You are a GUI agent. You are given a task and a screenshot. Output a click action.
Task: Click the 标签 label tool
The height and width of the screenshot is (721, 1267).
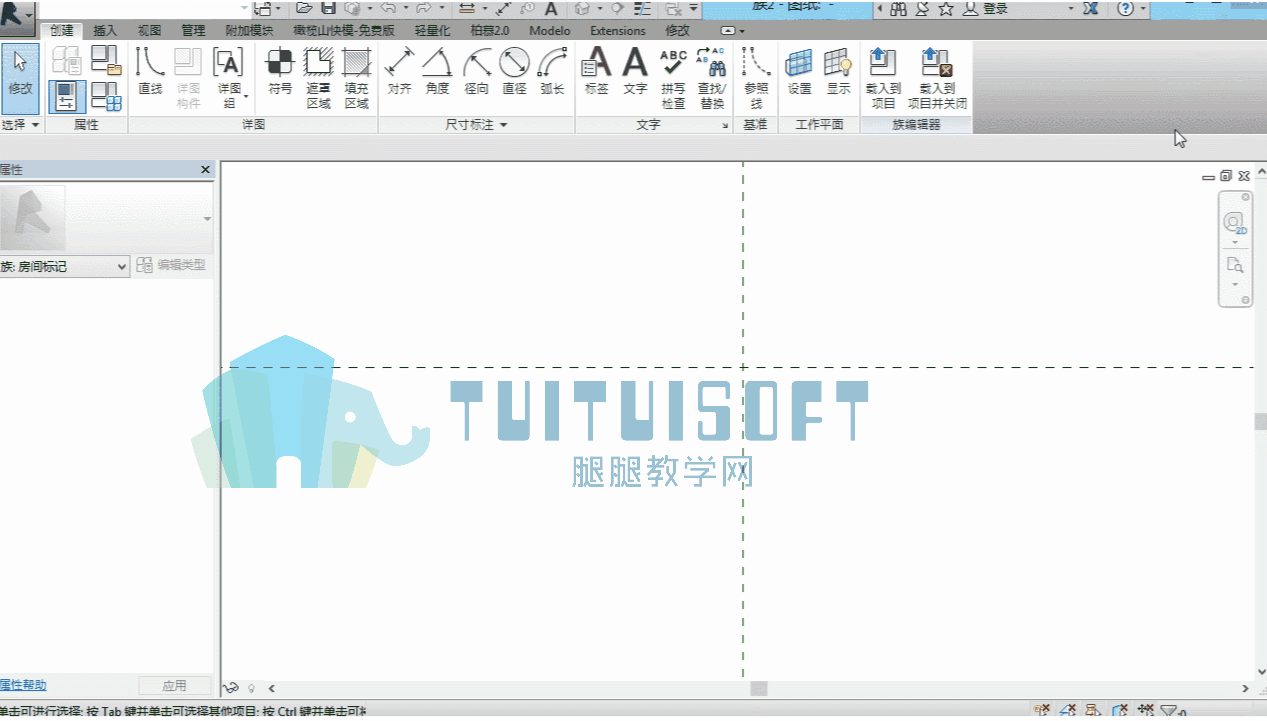596,72
